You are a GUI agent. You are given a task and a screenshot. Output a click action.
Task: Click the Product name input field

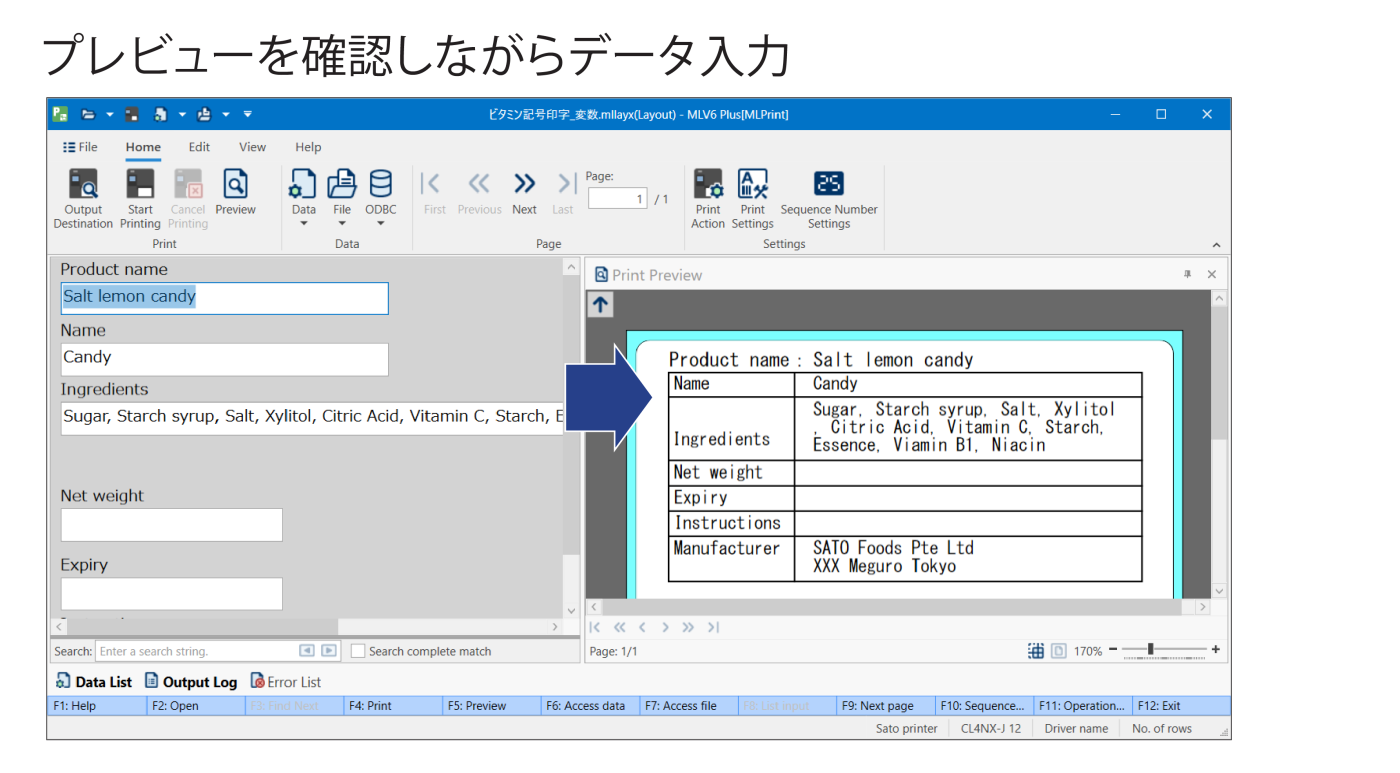point(224,298)
